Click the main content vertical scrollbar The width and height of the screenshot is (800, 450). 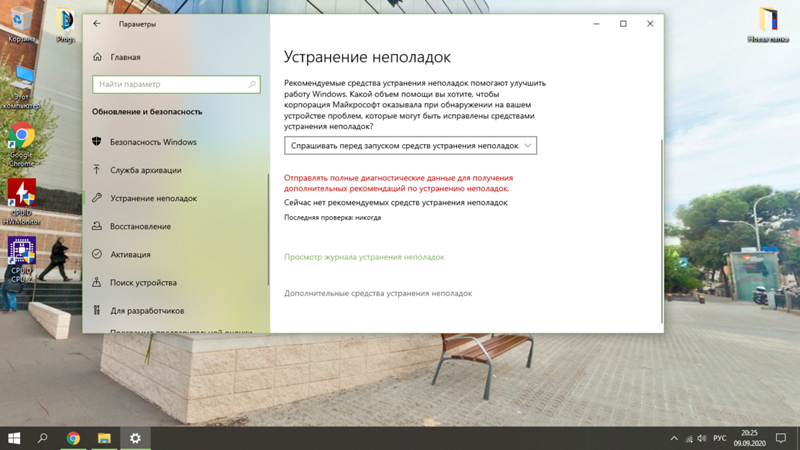pos(662,231)
